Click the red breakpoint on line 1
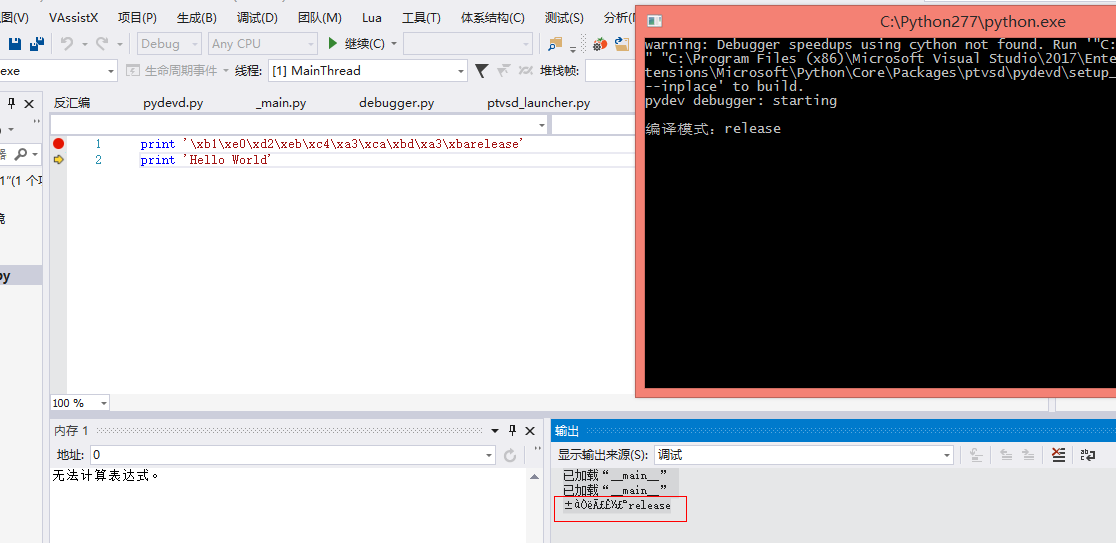Image resolution: width=1116 pixels, height=543 pixels. (58, 144)
